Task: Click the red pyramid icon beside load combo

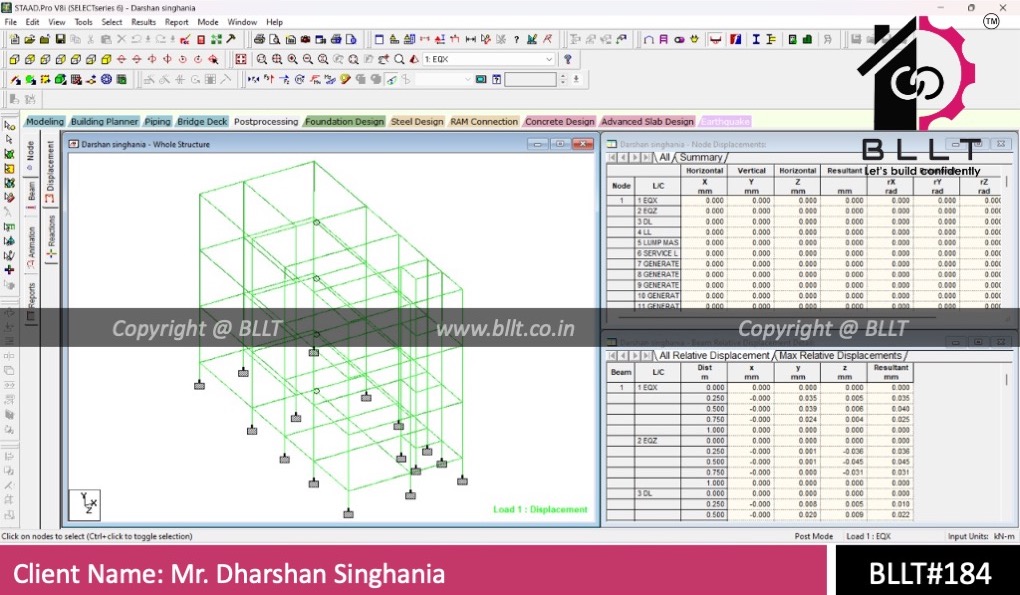Action: pyautogui.click(x=414, y=59)
